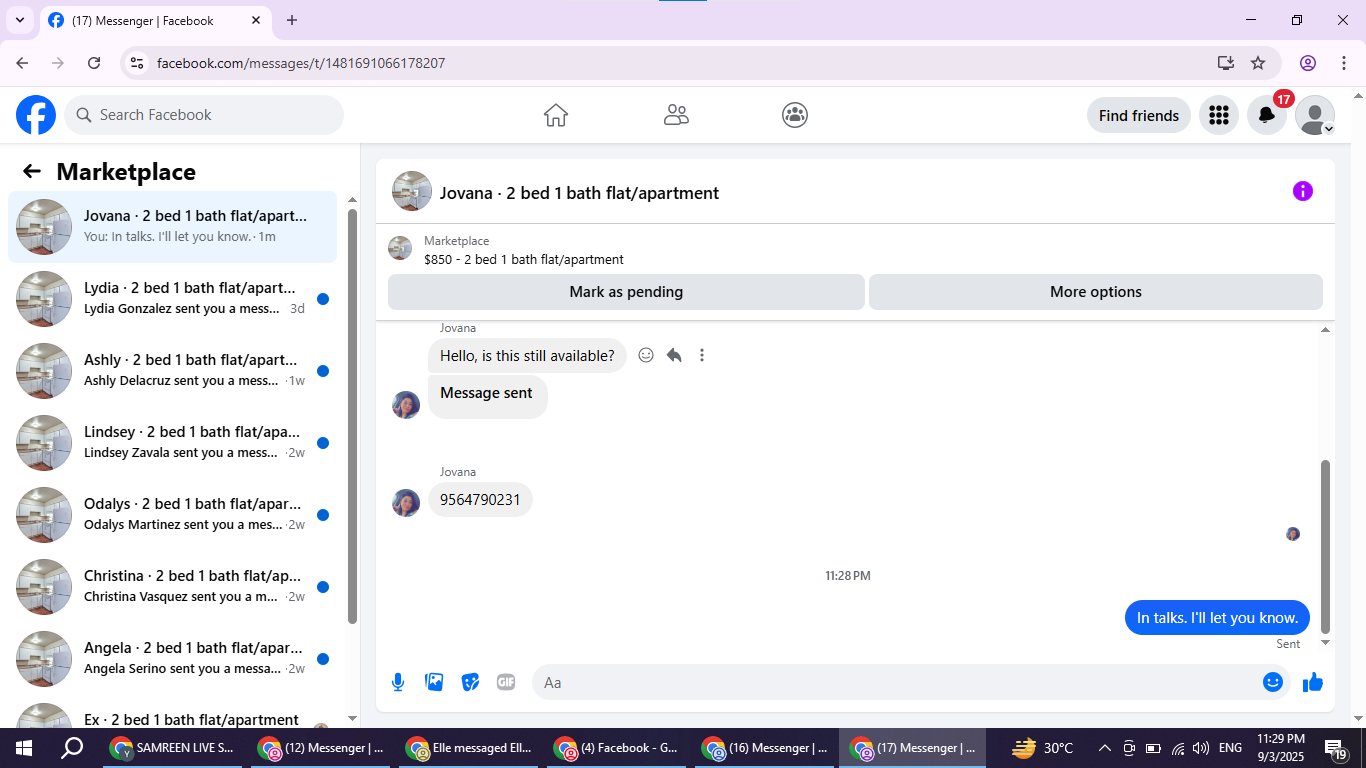
Task: Open the Ex conversation at list bottom
Action: (x=173, y=713)
